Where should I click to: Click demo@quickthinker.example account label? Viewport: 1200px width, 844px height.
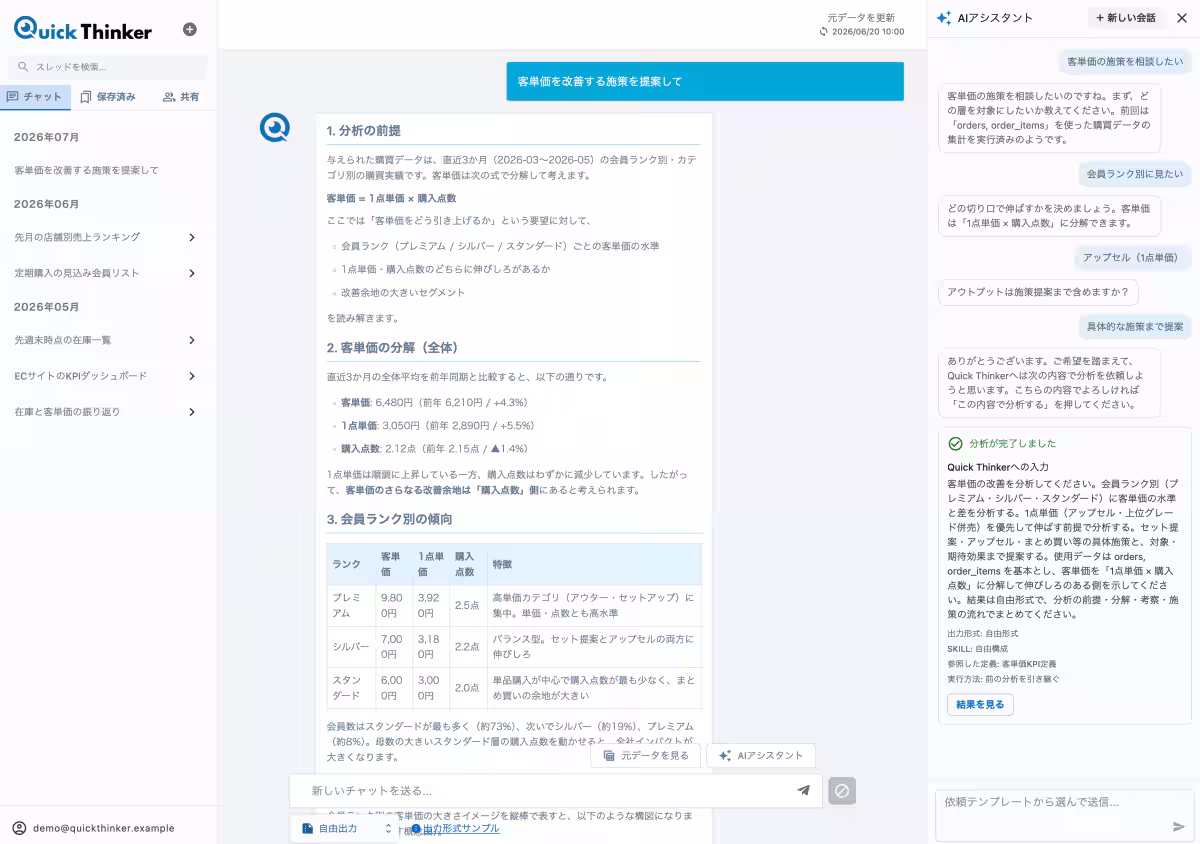104,828
